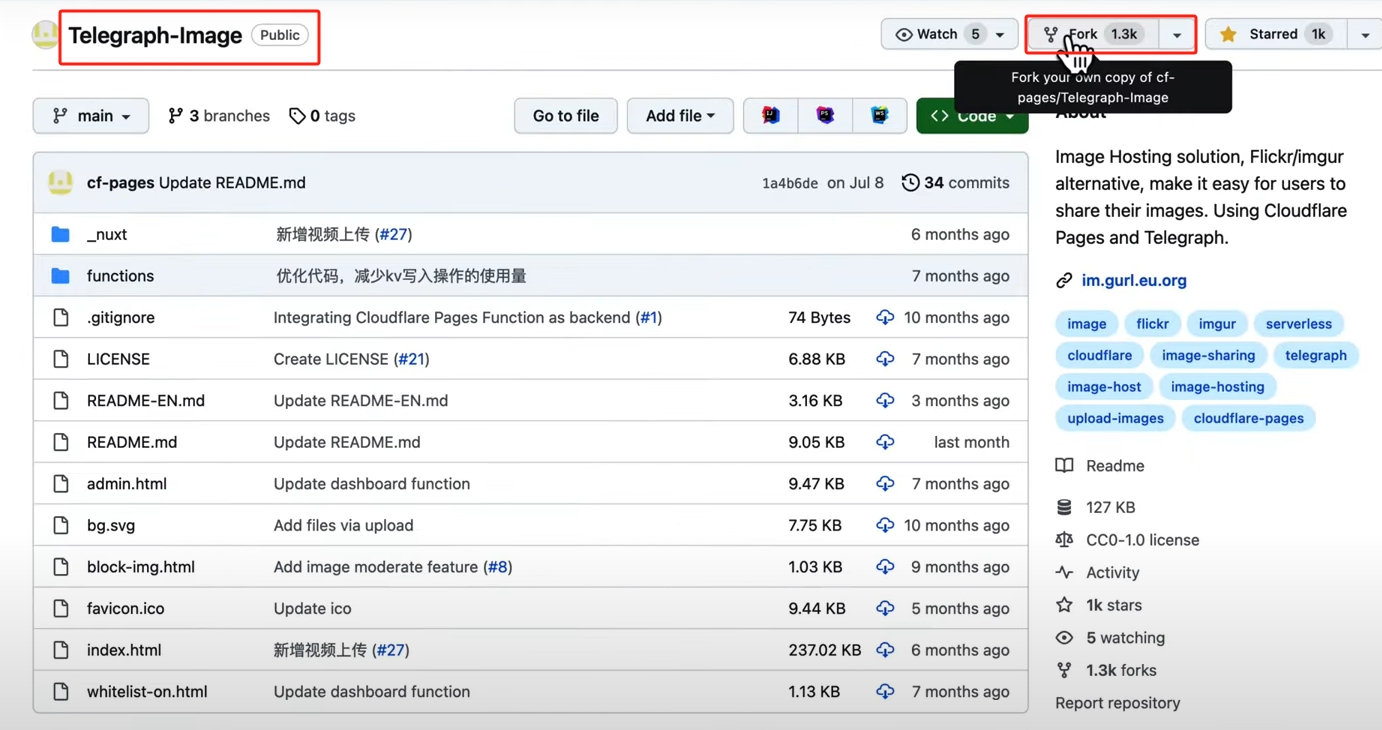
Task: Open the admin.html file
Action: 127,484
